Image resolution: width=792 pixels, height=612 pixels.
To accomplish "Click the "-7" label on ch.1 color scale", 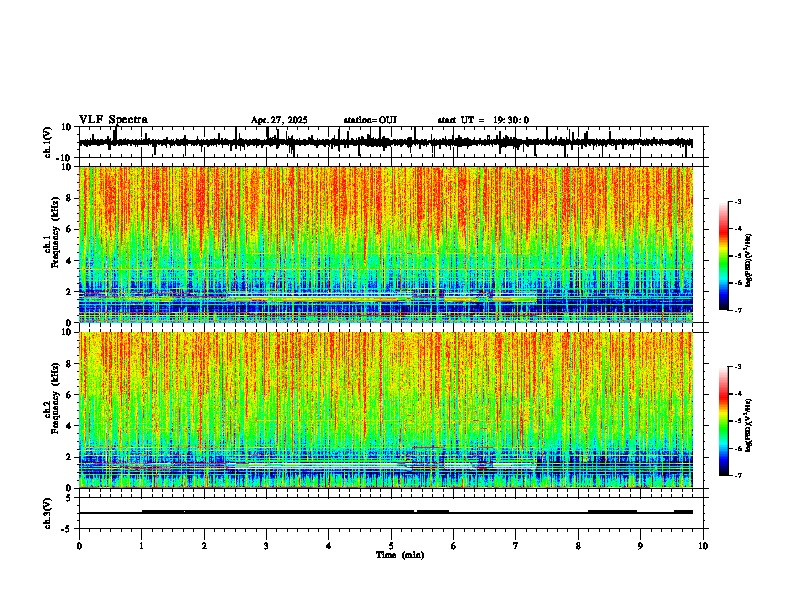I will 737,310.
